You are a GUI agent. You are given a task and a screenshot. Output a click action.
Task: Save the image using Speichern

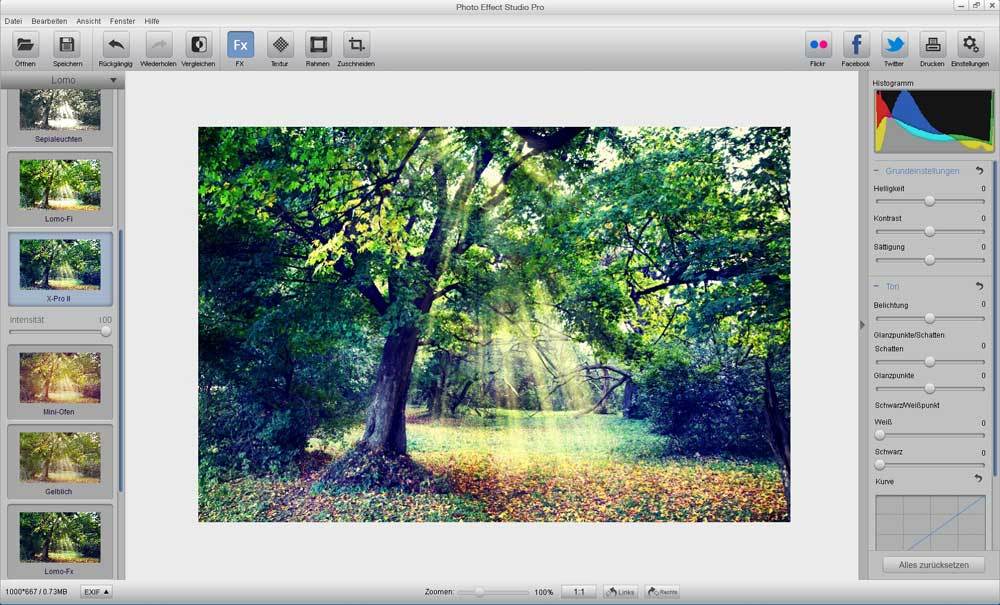click(67, 45)
